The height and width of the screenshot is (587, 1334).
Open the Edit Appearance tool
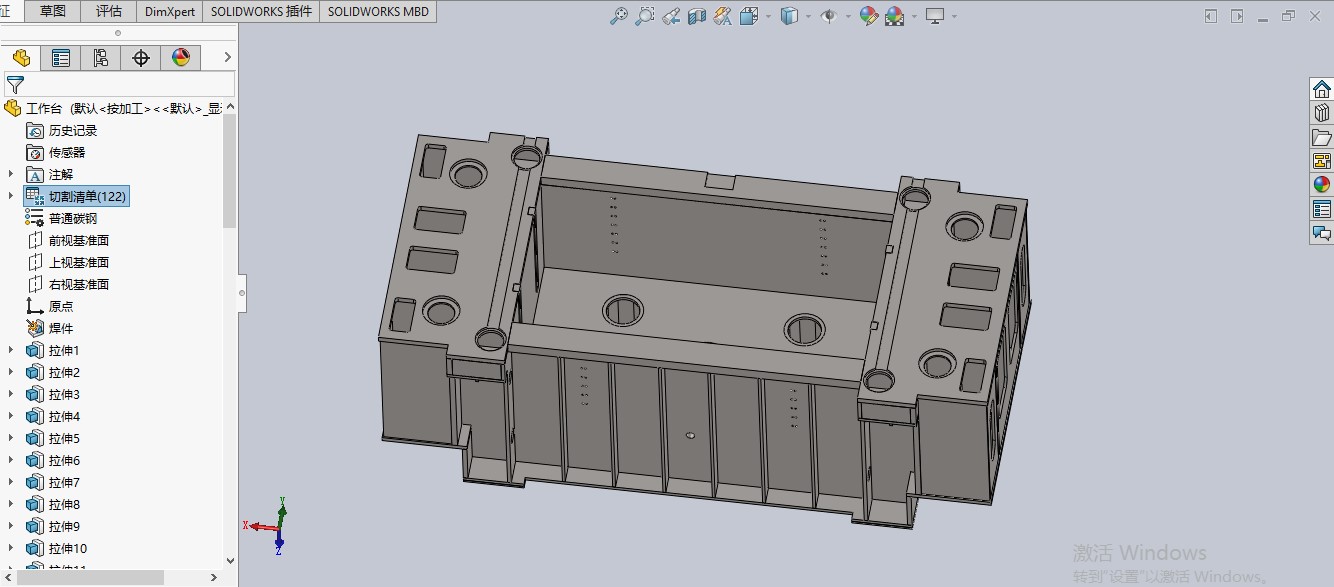[x=867, y=16]
